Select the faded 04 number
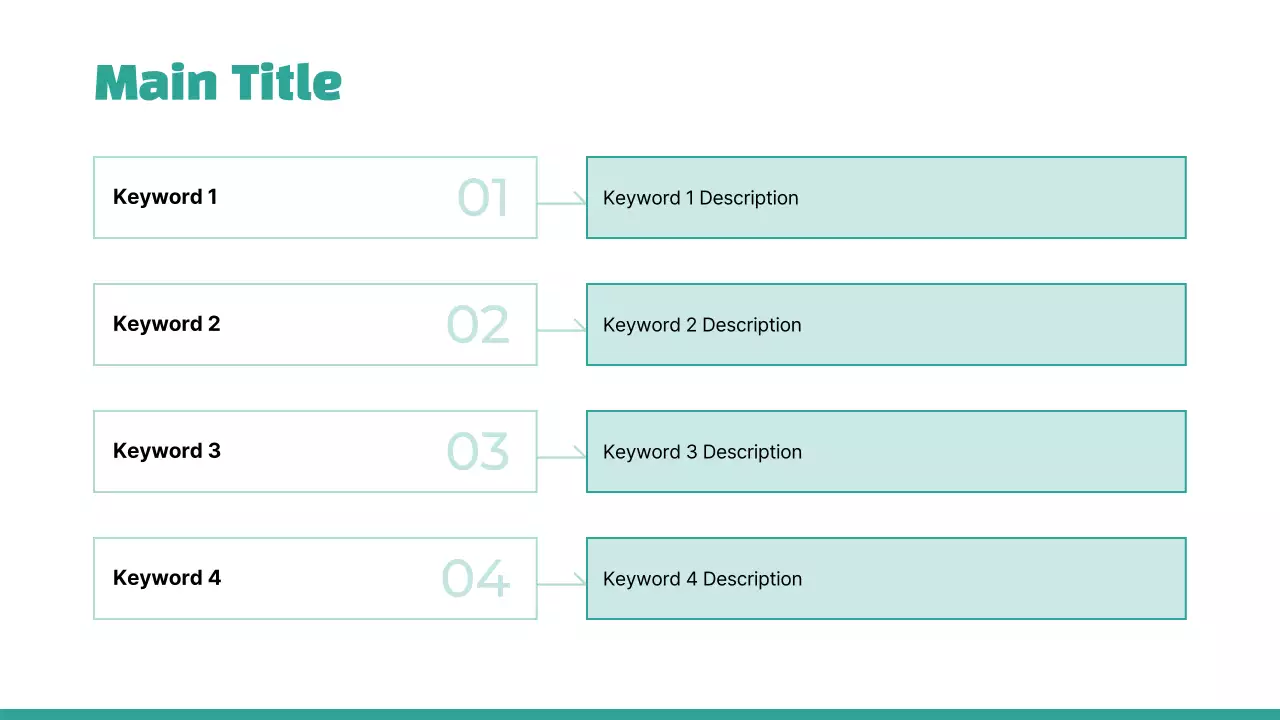 click(476, 579)
